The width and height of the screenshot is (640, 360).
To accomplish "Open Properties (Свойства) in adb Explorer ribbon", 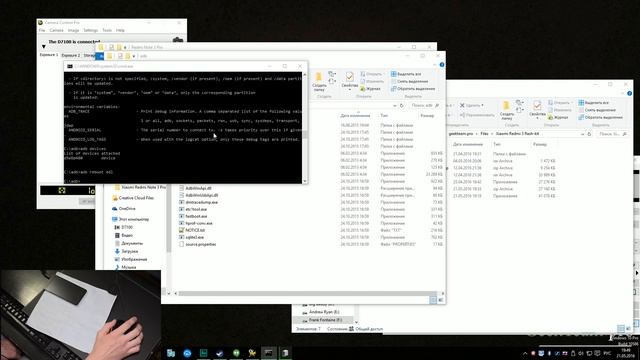I will 349,80.
